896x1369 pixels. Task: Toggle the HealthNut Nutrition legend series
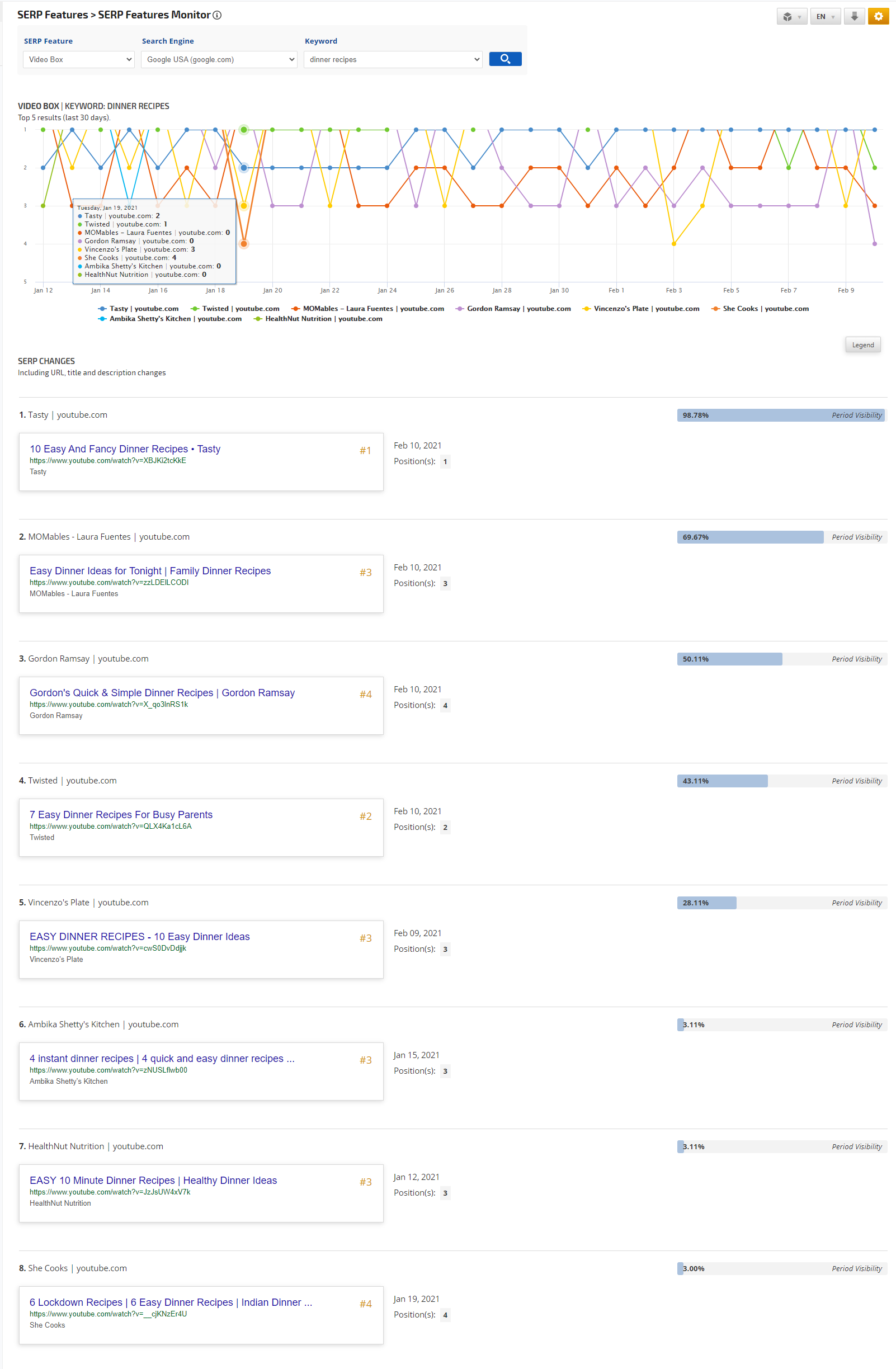coord(318,319)
